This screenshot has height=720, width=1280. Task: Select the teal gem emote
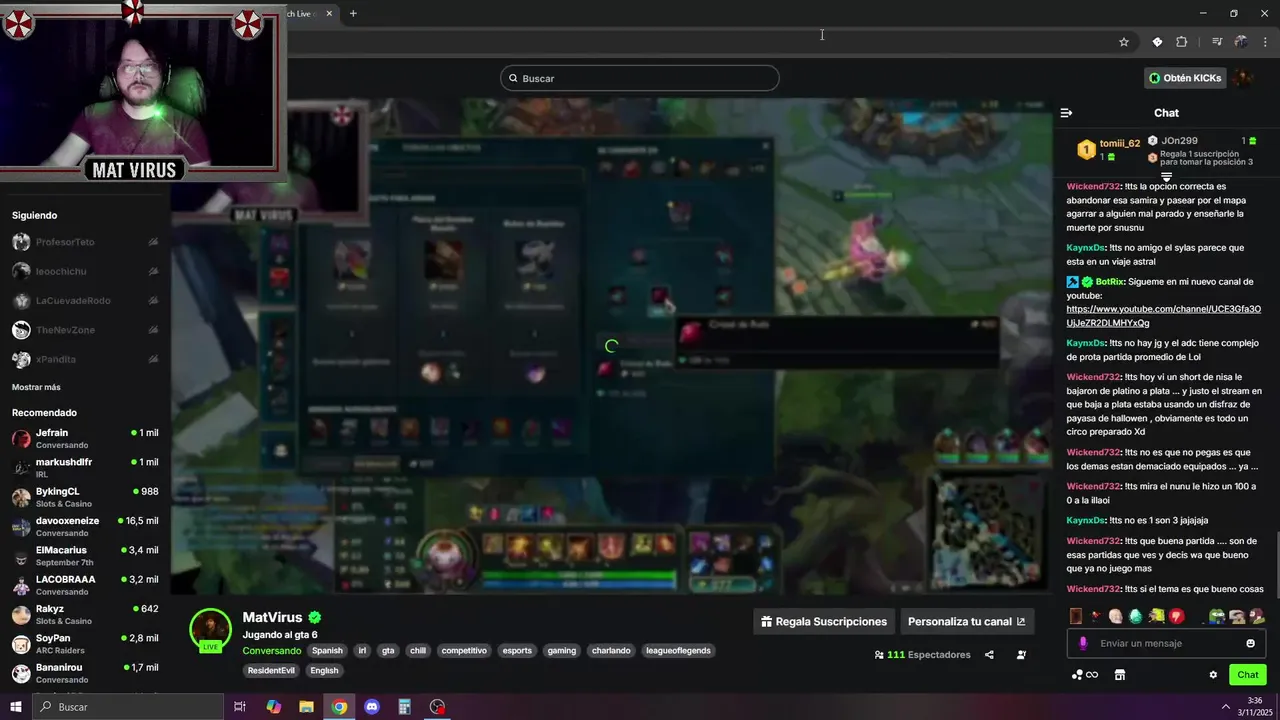[x=1136, y=616]
